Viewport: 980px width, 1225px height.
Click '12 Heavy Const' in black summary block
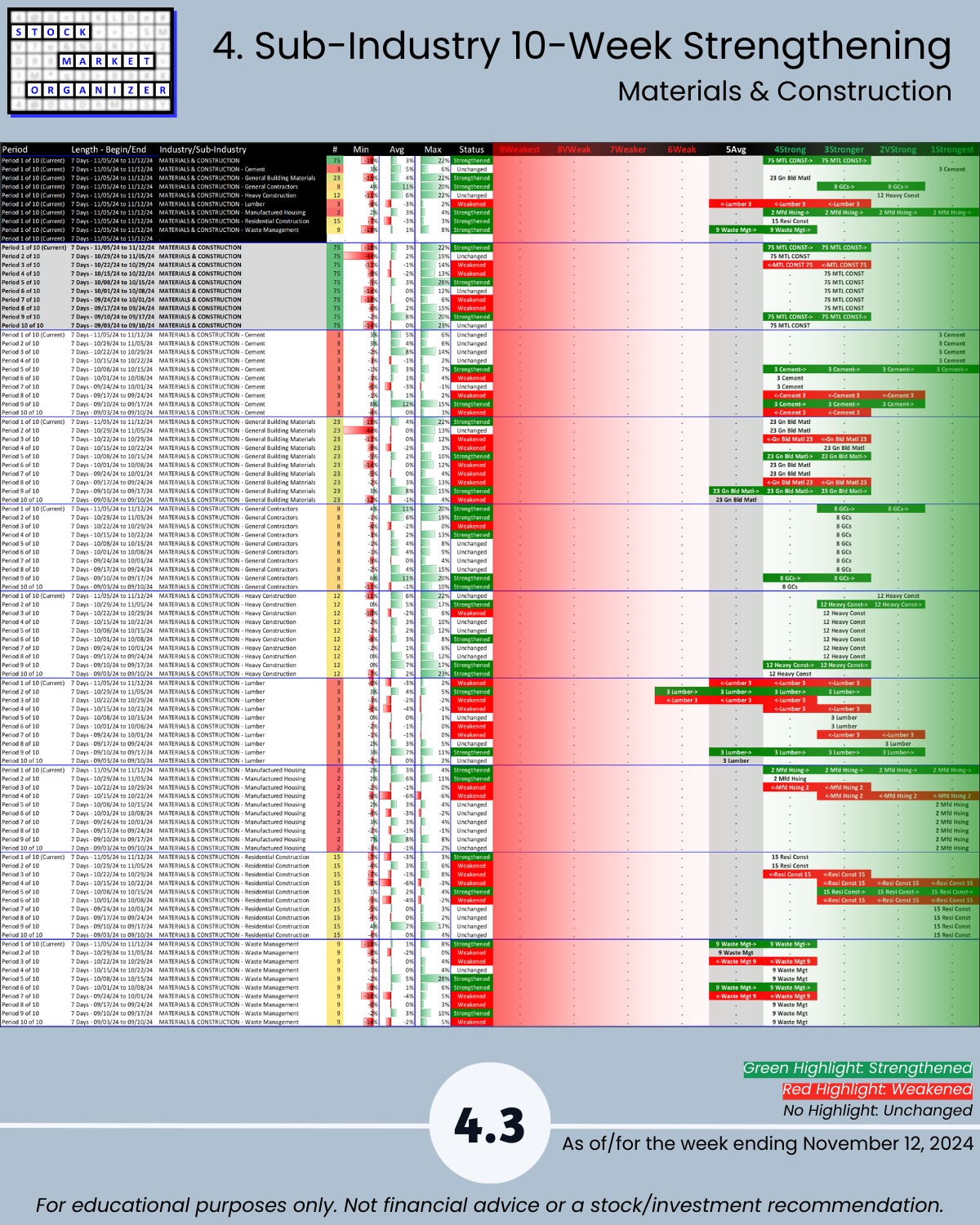tap(898, 195)
